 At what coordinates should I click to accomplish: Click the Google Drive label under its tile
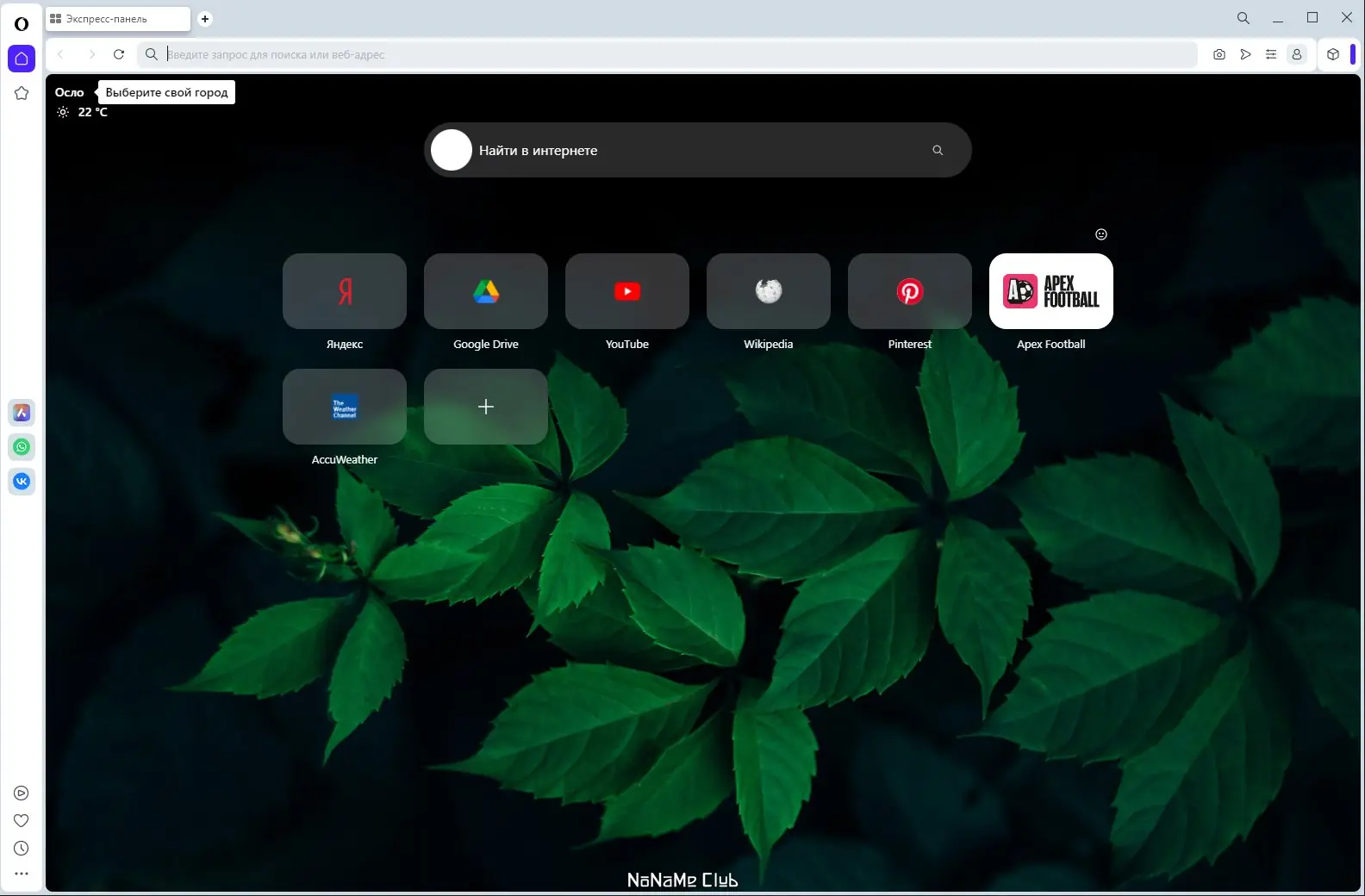point(486,344)
